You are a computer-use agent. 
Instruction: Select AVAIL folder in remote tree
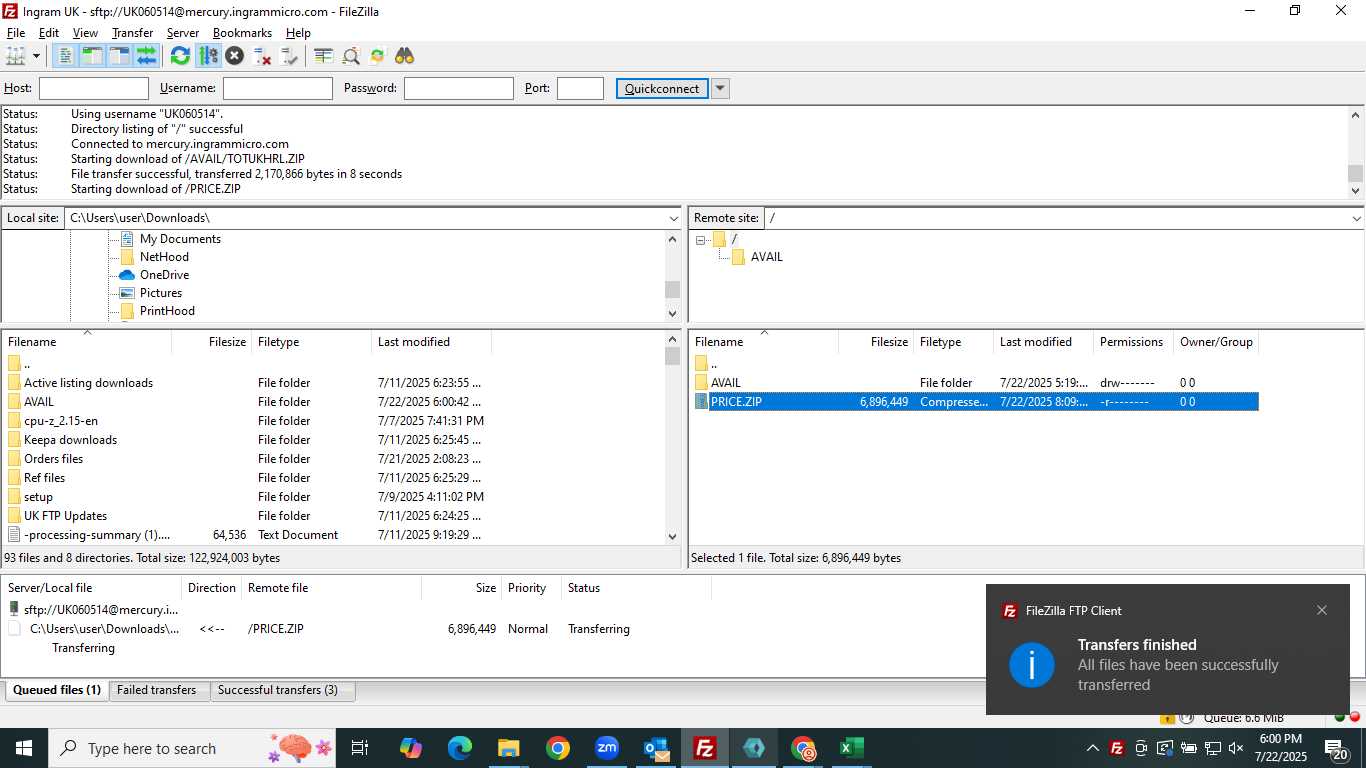[x=766, y=257]
